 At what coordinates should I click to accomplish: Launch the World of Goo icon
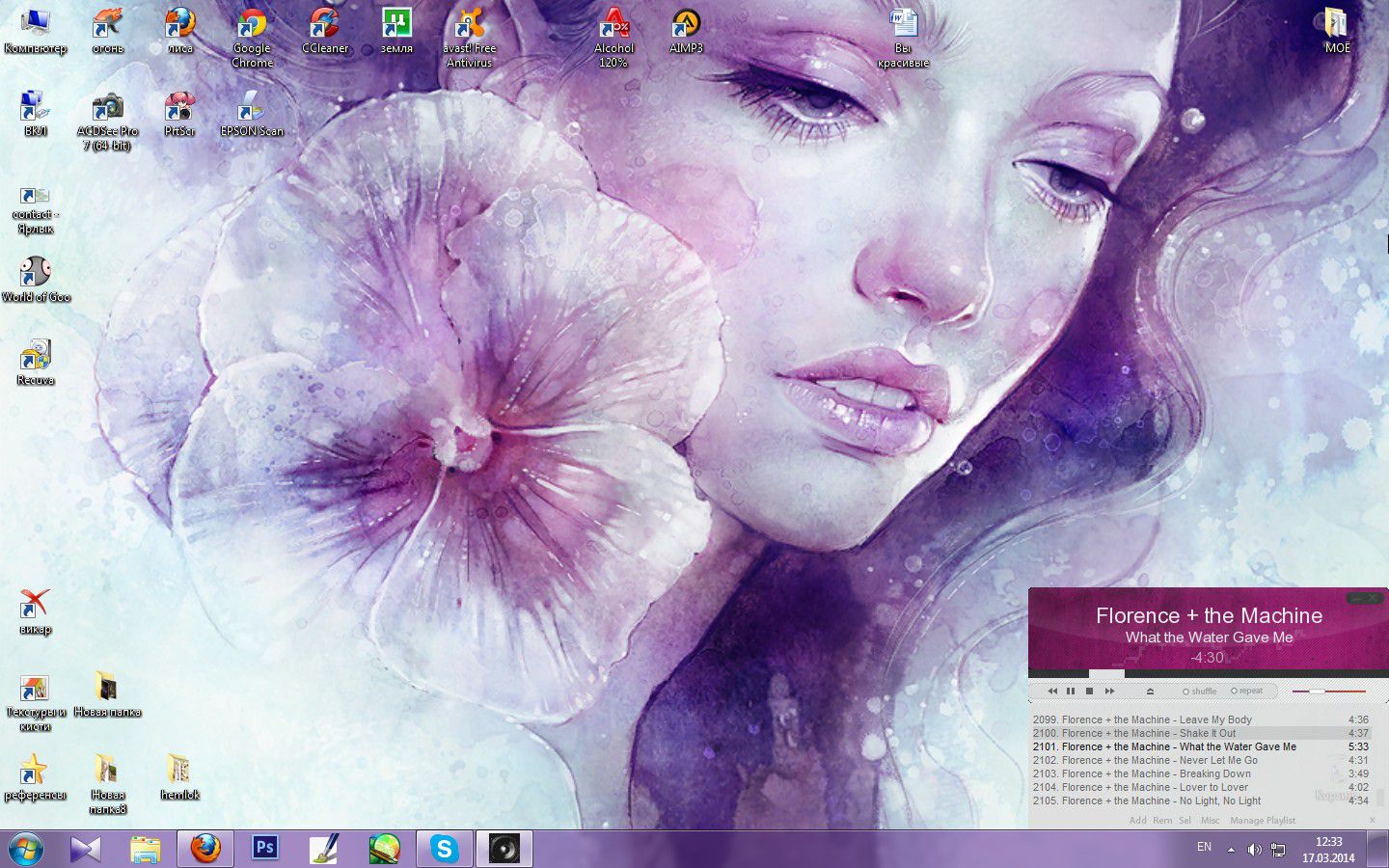click(x=36, y=281)
